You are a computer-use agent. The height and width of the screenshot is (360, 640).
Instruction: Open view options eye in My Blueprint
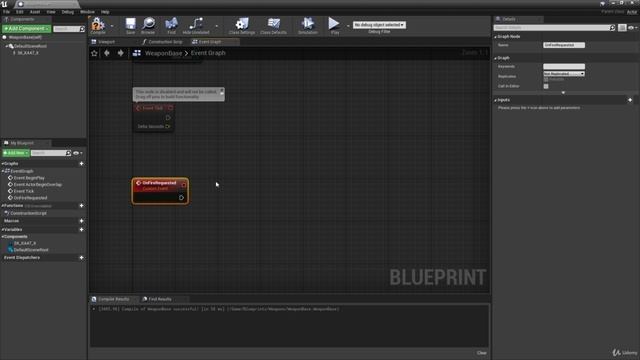click(x=77, y=153)
